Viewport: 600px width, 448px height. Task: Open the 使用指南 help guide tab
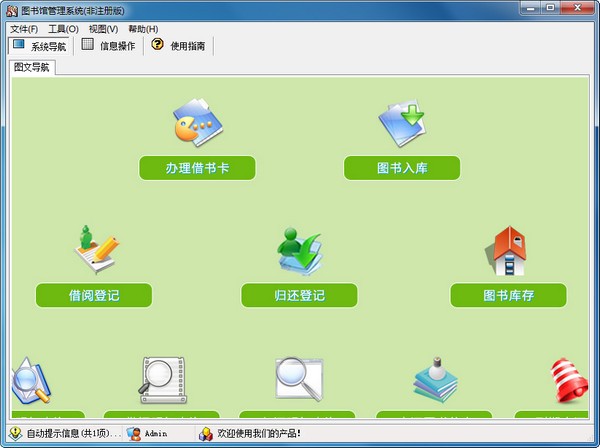click(x=181, y=46)
